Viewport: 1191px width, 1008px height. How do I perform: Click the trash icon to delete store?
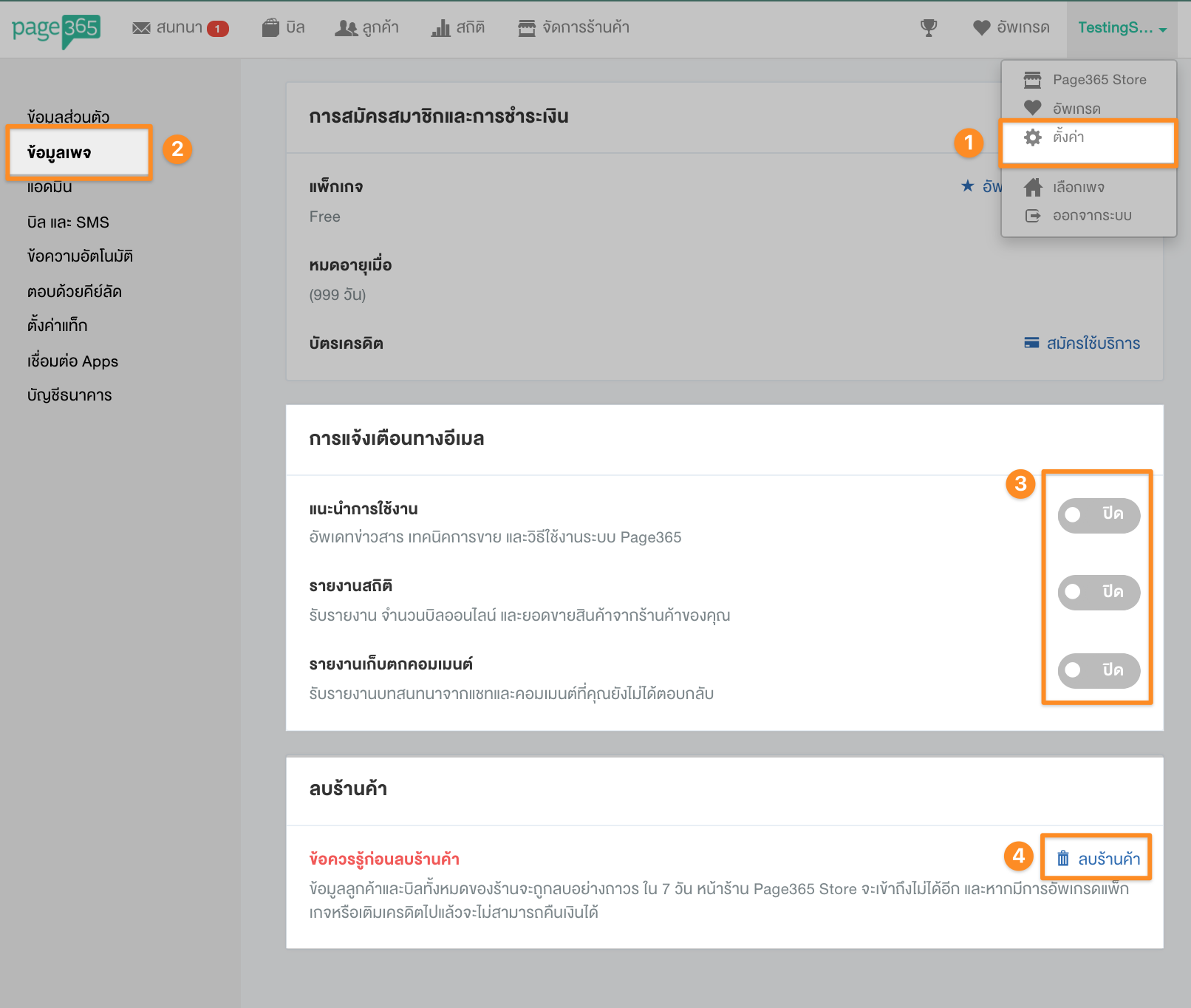pyautogui.click(x=1062, y=859)
